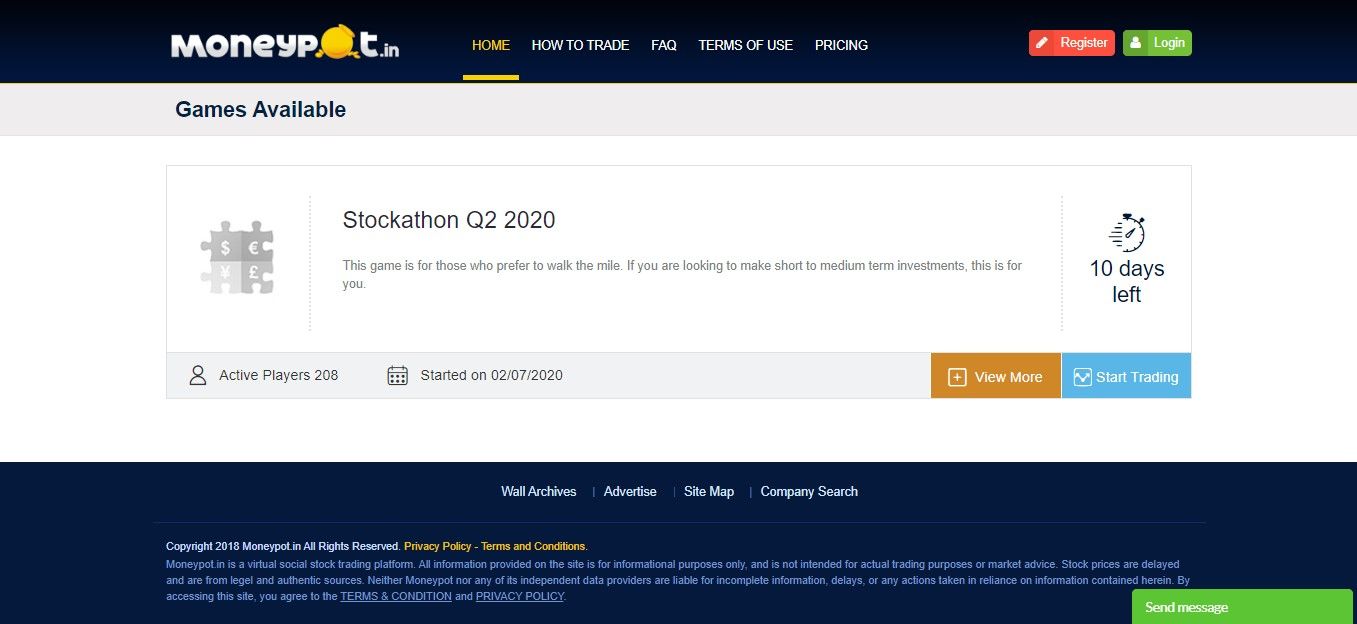Open the Wall Archives footer link
Viewport: 1357px width, 624px height.
point(538,491)
